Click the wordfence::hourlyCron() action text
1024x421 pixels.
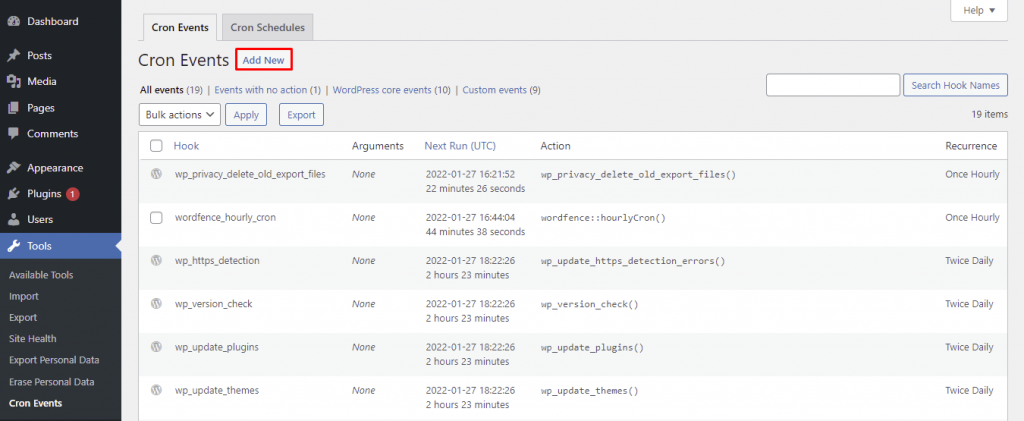[603, 217]
